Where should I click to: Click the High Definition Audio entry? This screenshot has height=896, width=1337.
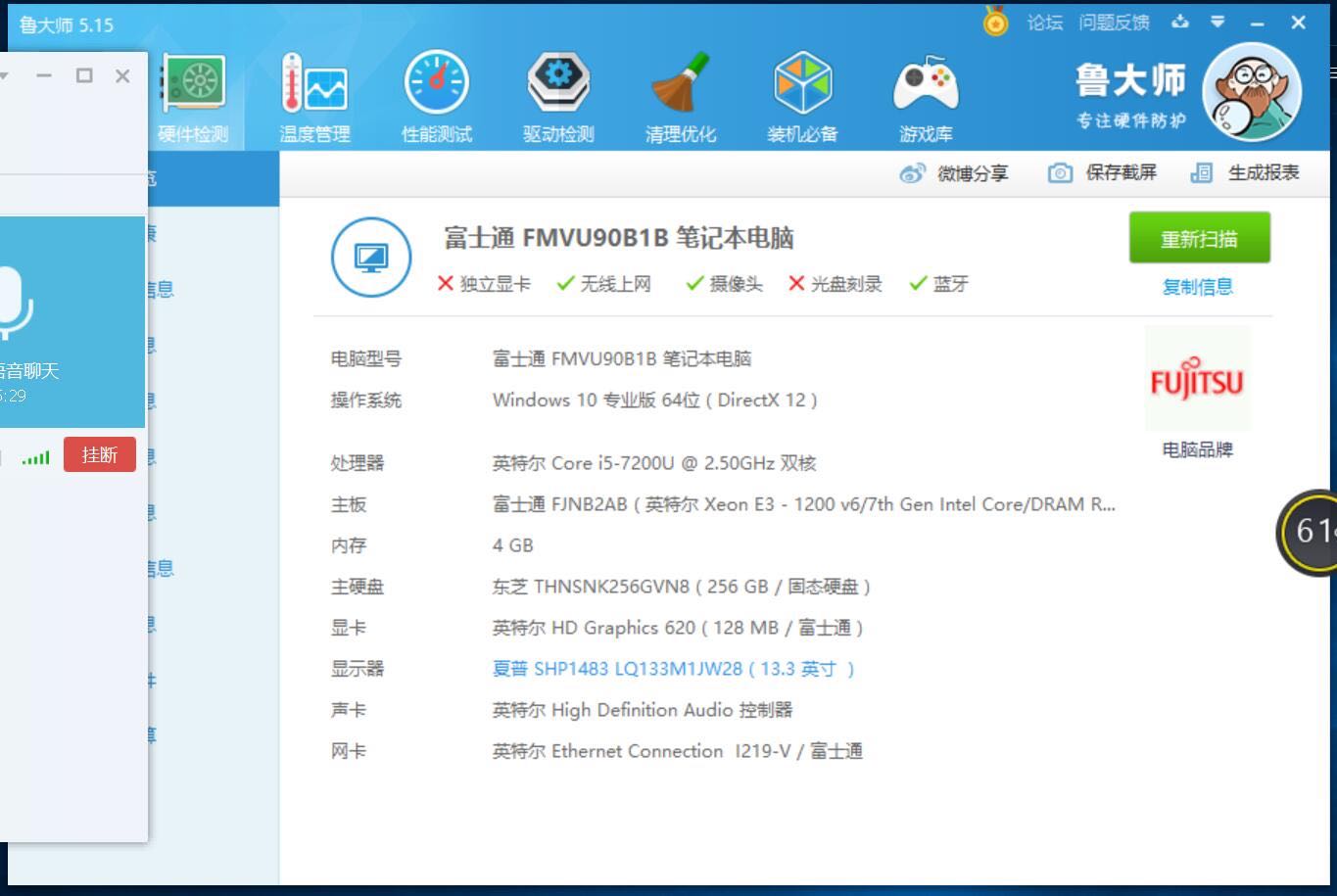click(x=643, y=710)
